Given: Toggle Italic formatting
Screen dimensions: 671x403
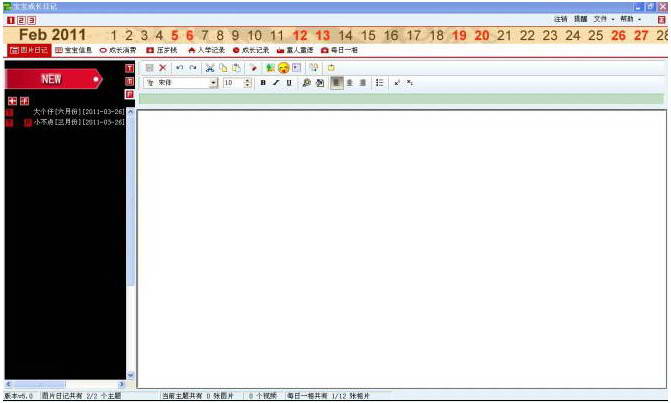Looking at the screenshot, I should click(x=276, y=83).
